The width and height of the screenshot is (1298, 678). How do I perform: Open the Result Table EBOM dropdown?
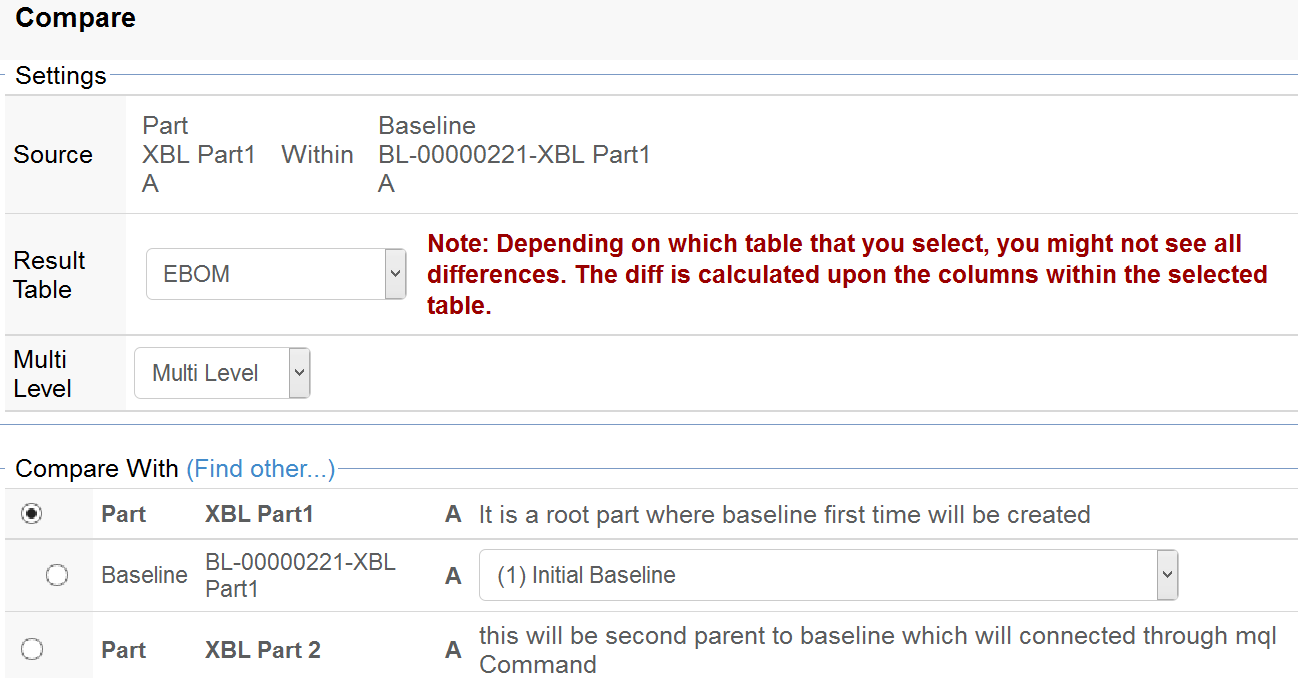pyautogui.click(x=276, y=274)
